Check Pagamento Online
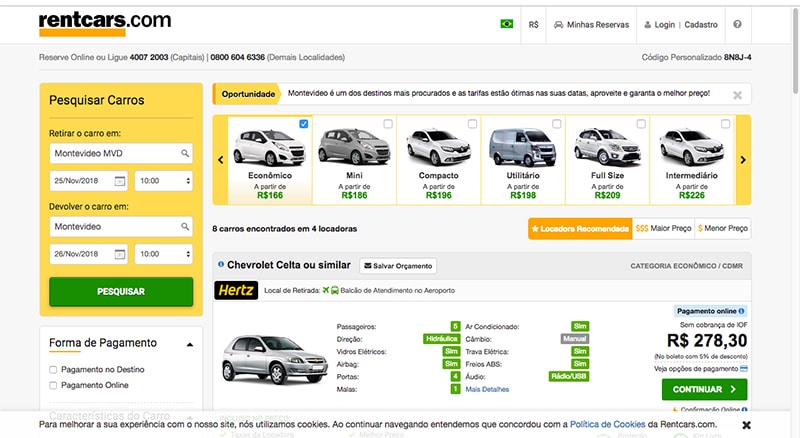This screenshot has width=800, height=438. 53,385
